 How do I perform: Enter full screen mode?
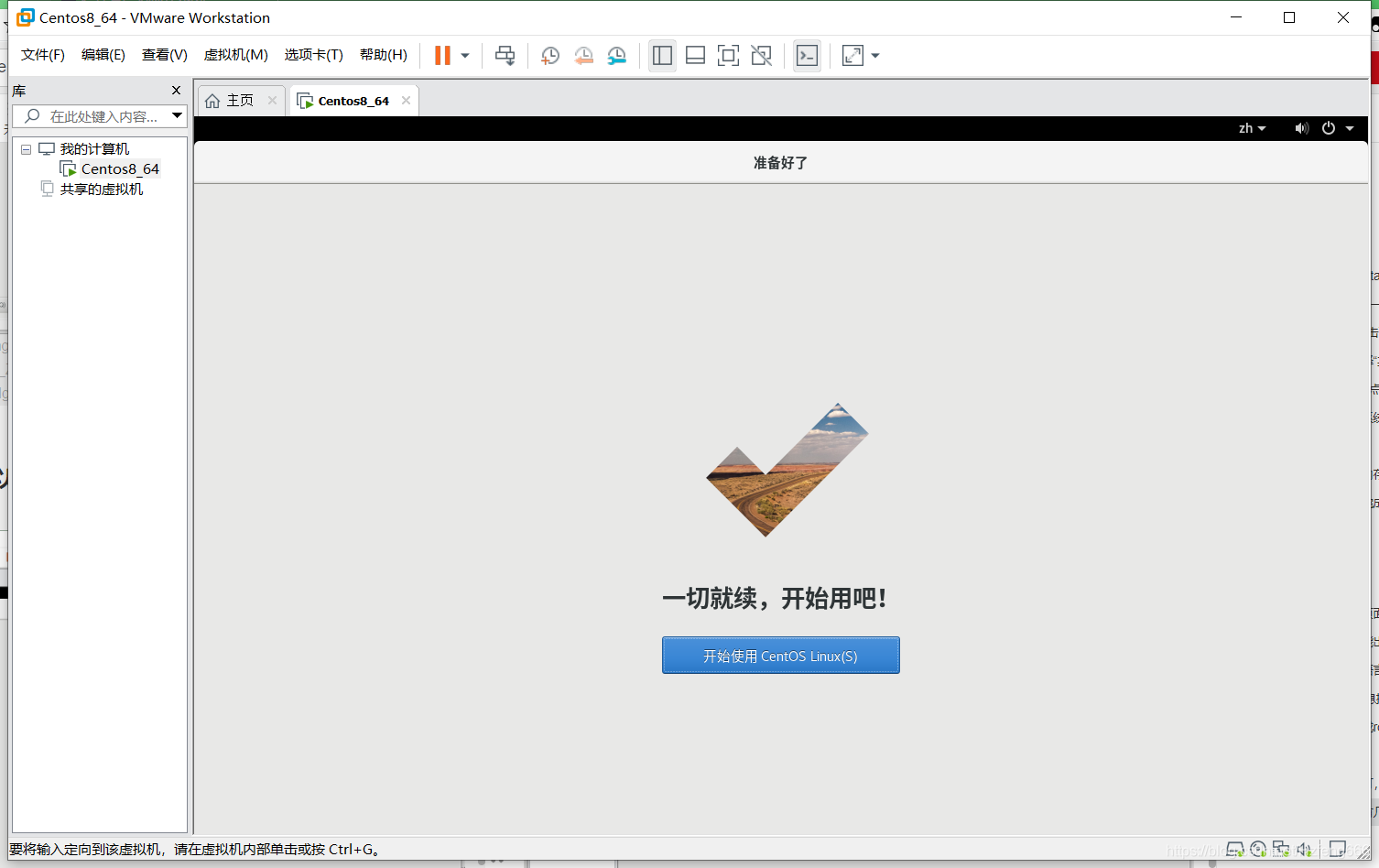[728, 56]
